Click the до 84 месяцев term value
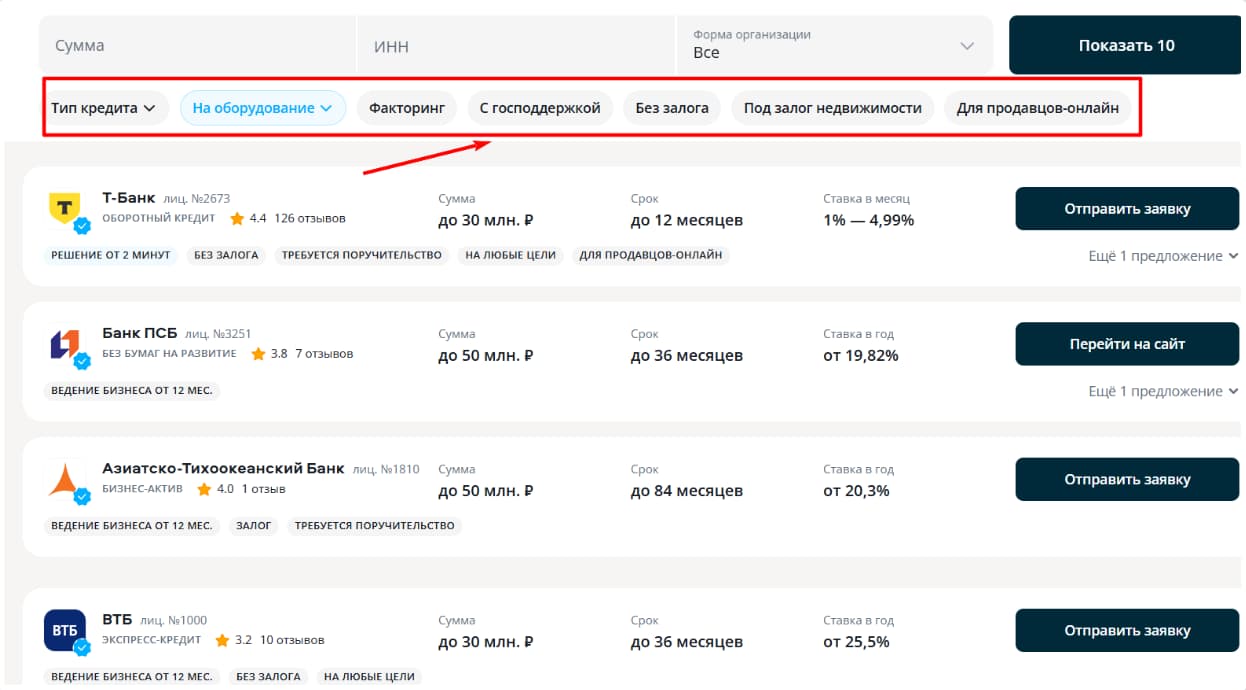Screen dimensions: 1246x690 (x=687, y=491)
